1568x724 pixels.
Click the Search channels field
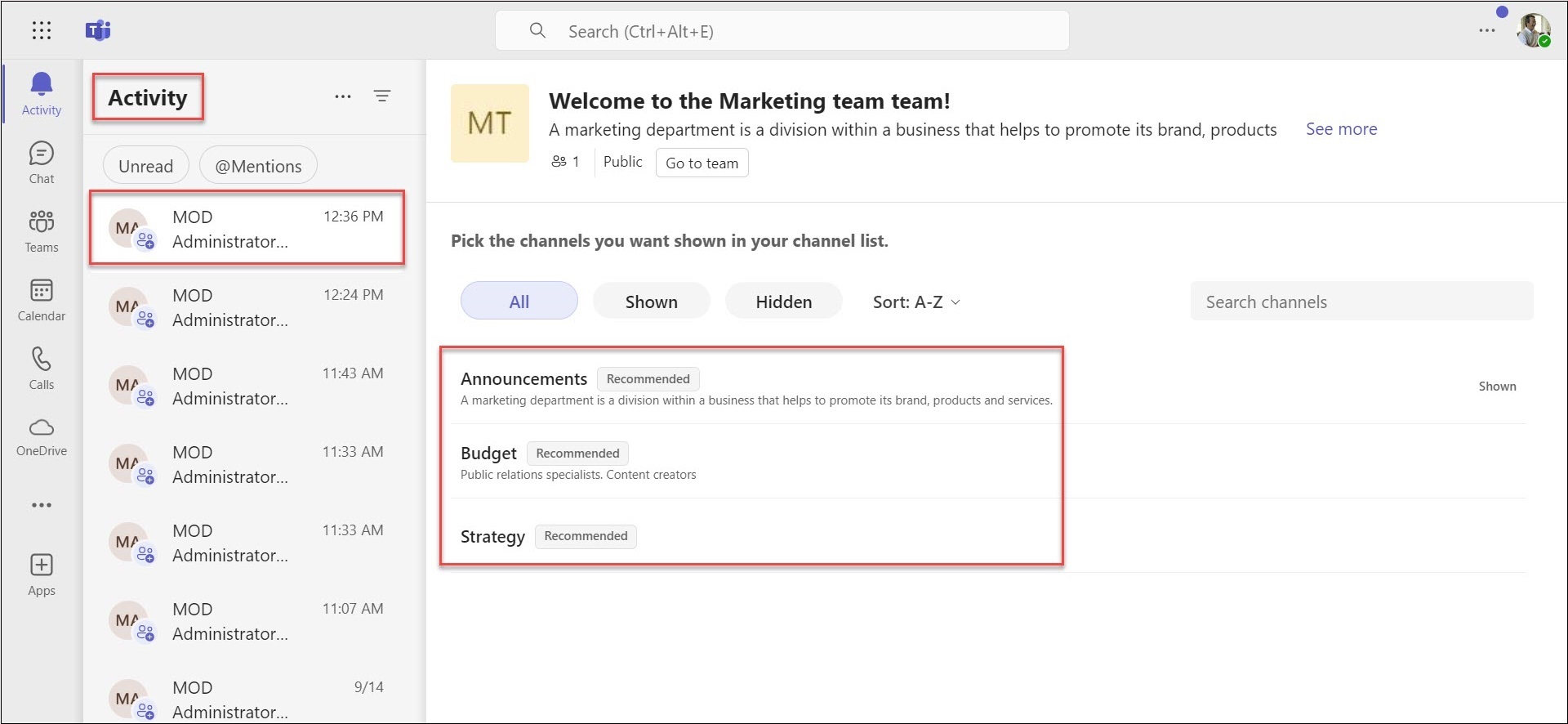click(1361, 302)
